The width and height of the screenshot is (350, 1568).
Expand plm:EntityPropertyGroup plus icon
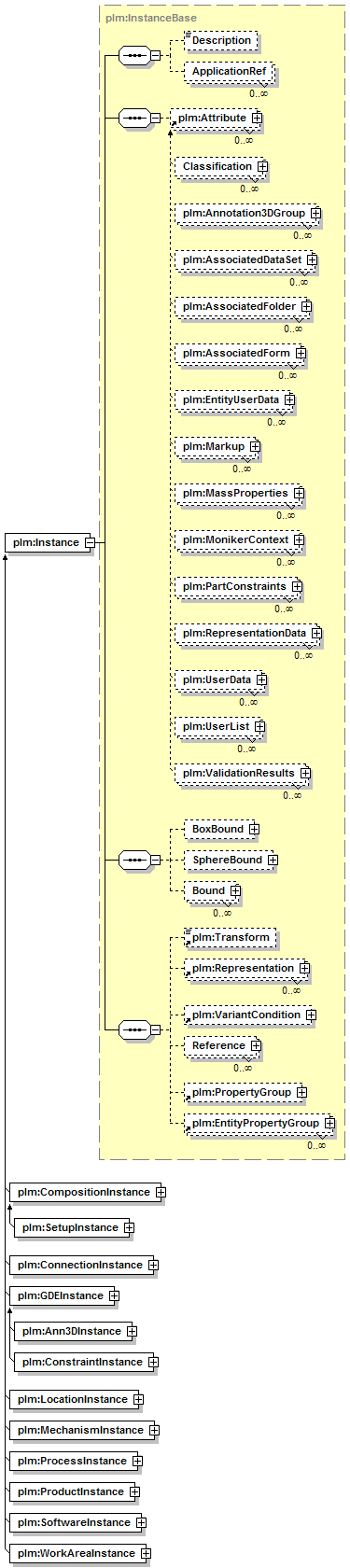(329, 1124)
